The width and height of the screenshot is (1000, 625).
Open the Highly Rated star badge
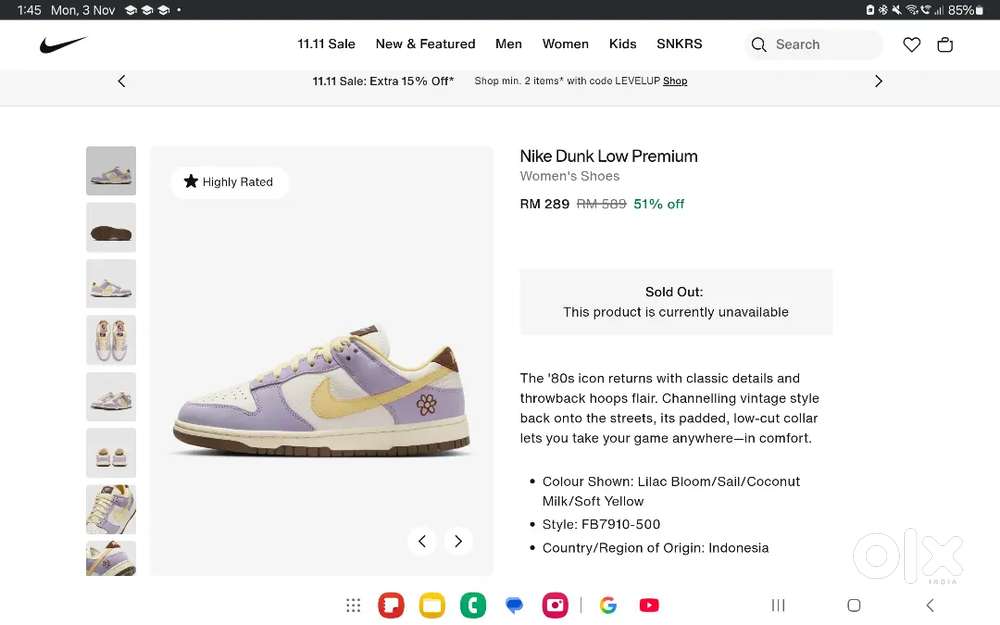click(x=229, y=182)
